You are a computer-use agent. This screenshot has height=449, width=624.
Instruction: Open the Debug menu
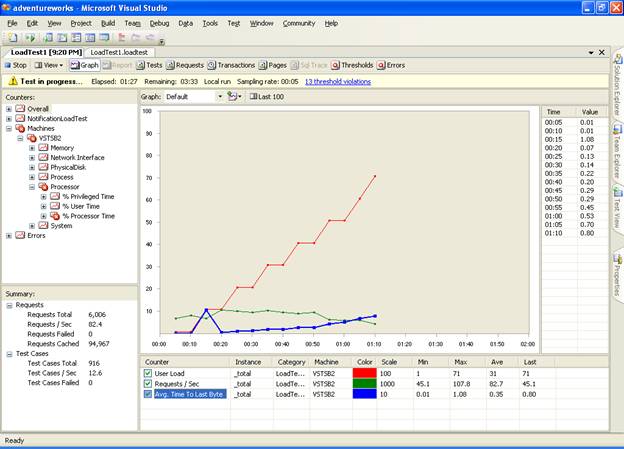point(159,23)
